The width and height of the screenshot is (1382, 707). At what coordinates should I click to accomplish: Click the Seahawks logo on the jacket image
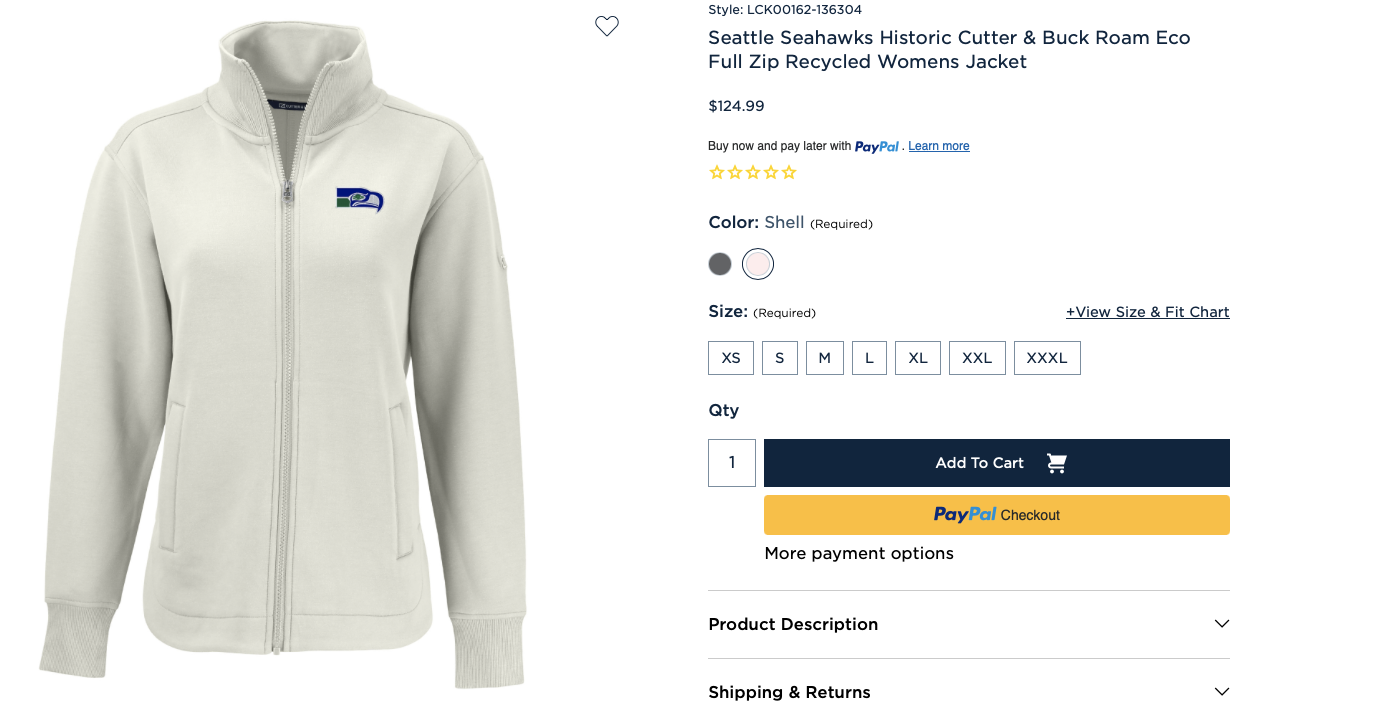360,199
